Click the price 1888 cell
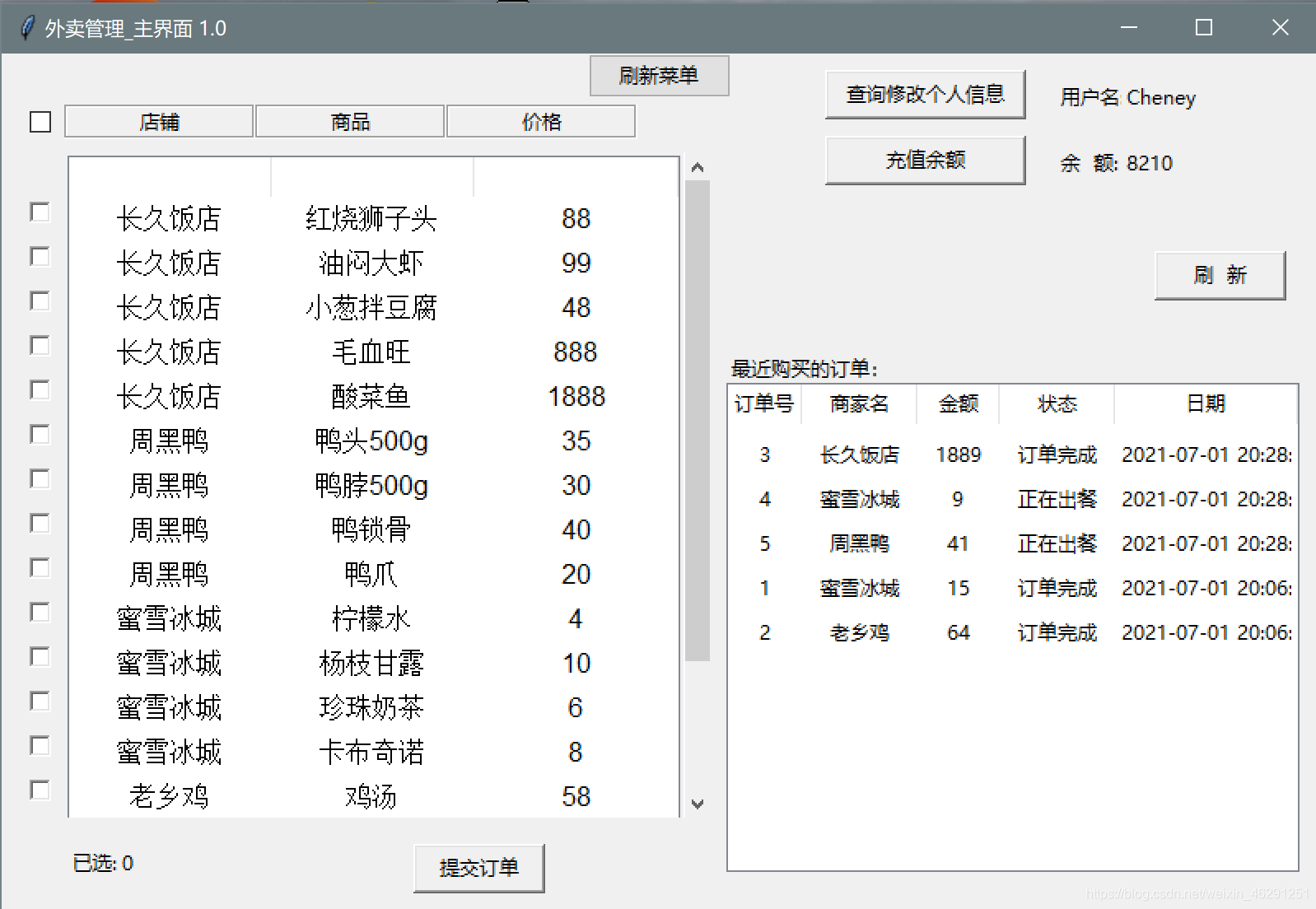Screen dimensions: 1316x909 click(576, 397)
